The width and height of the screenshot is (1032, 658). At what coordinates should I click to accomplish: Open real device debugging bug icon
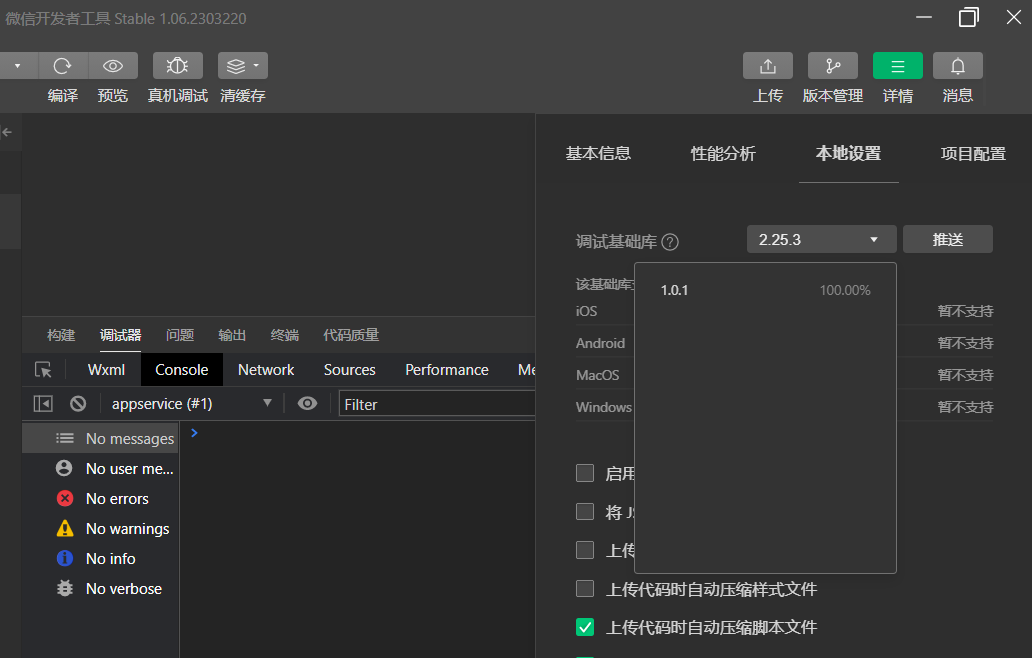click(x=178, y=66)
